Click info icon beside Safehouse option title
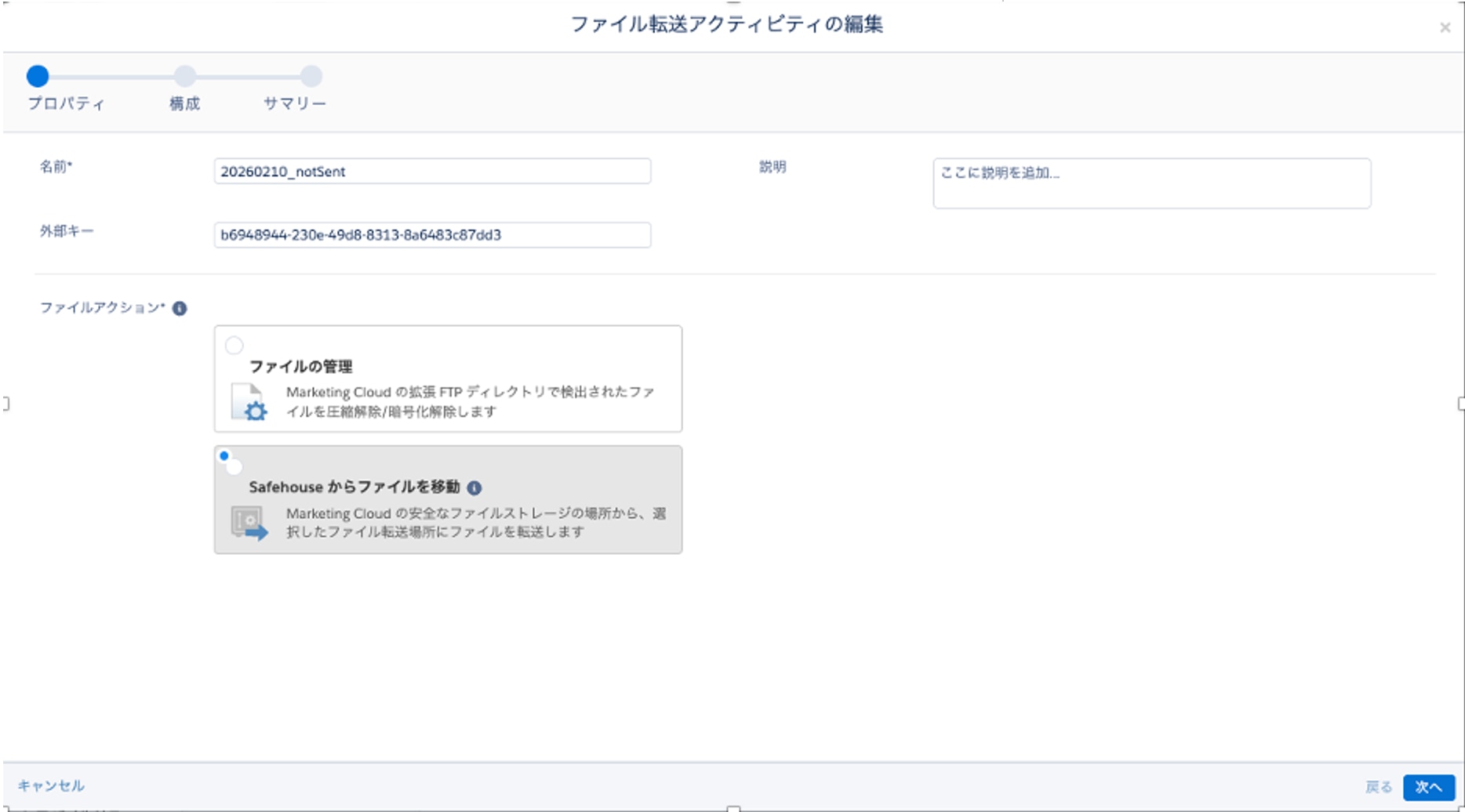 474,488
